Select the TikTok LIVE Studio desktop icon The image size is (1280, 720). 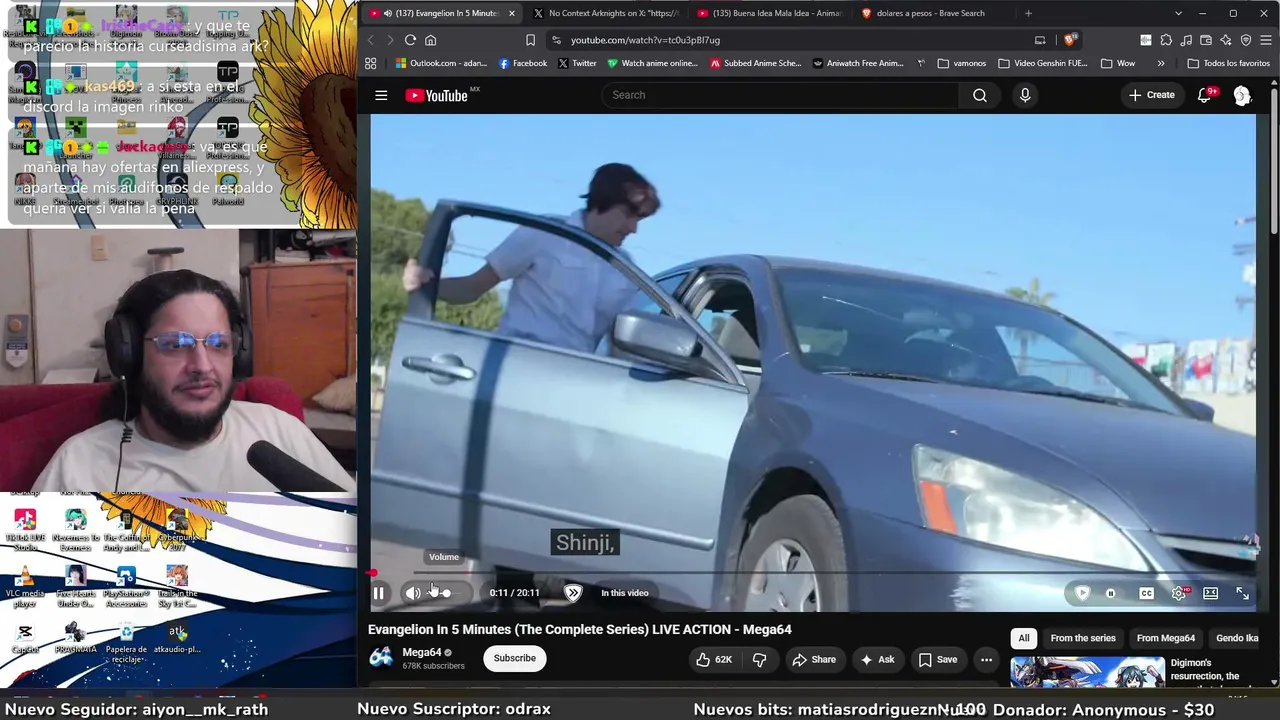[25, 530]
